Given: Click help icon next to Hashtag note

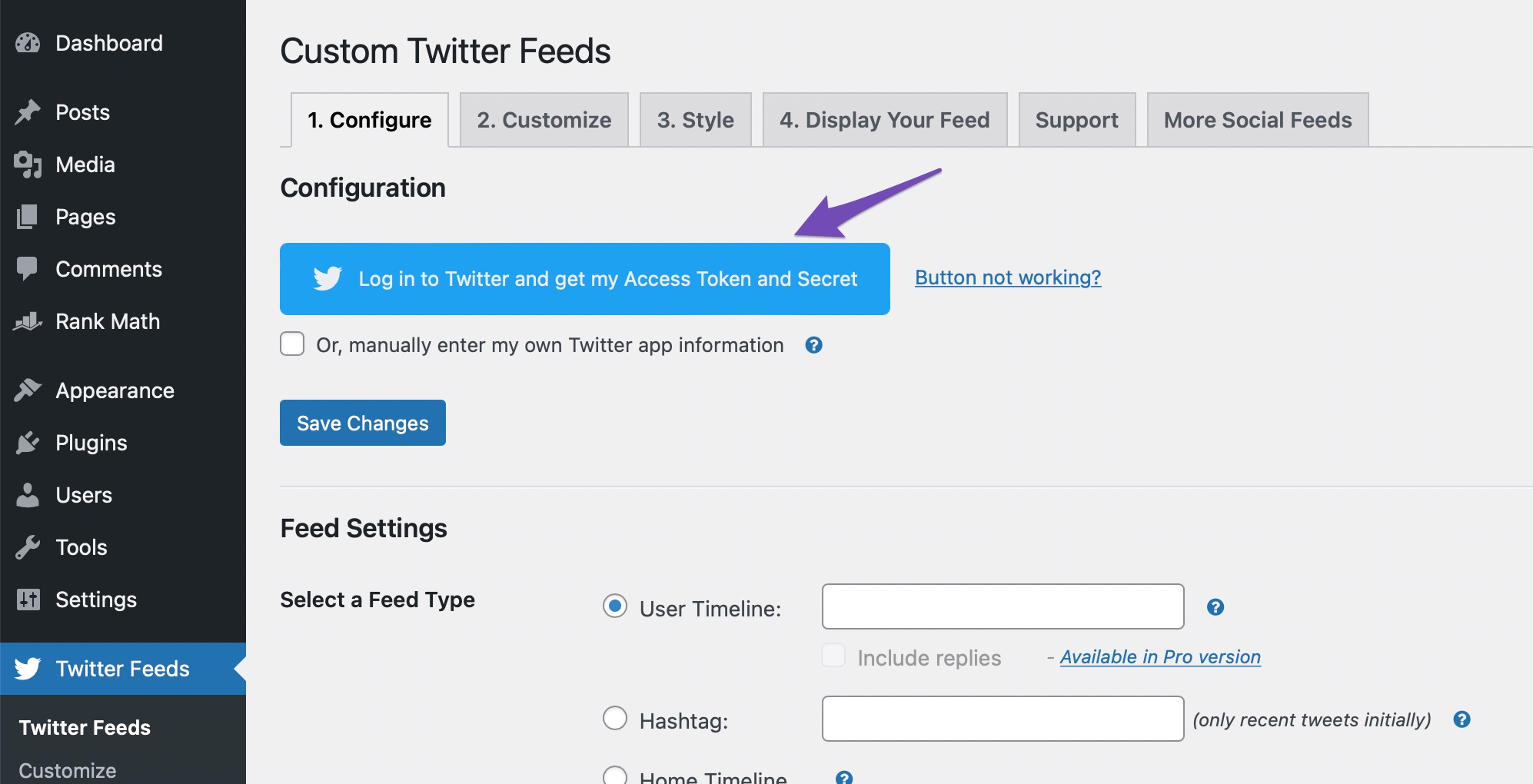Looking at the screenshot, I should (x=1462, y=719).
